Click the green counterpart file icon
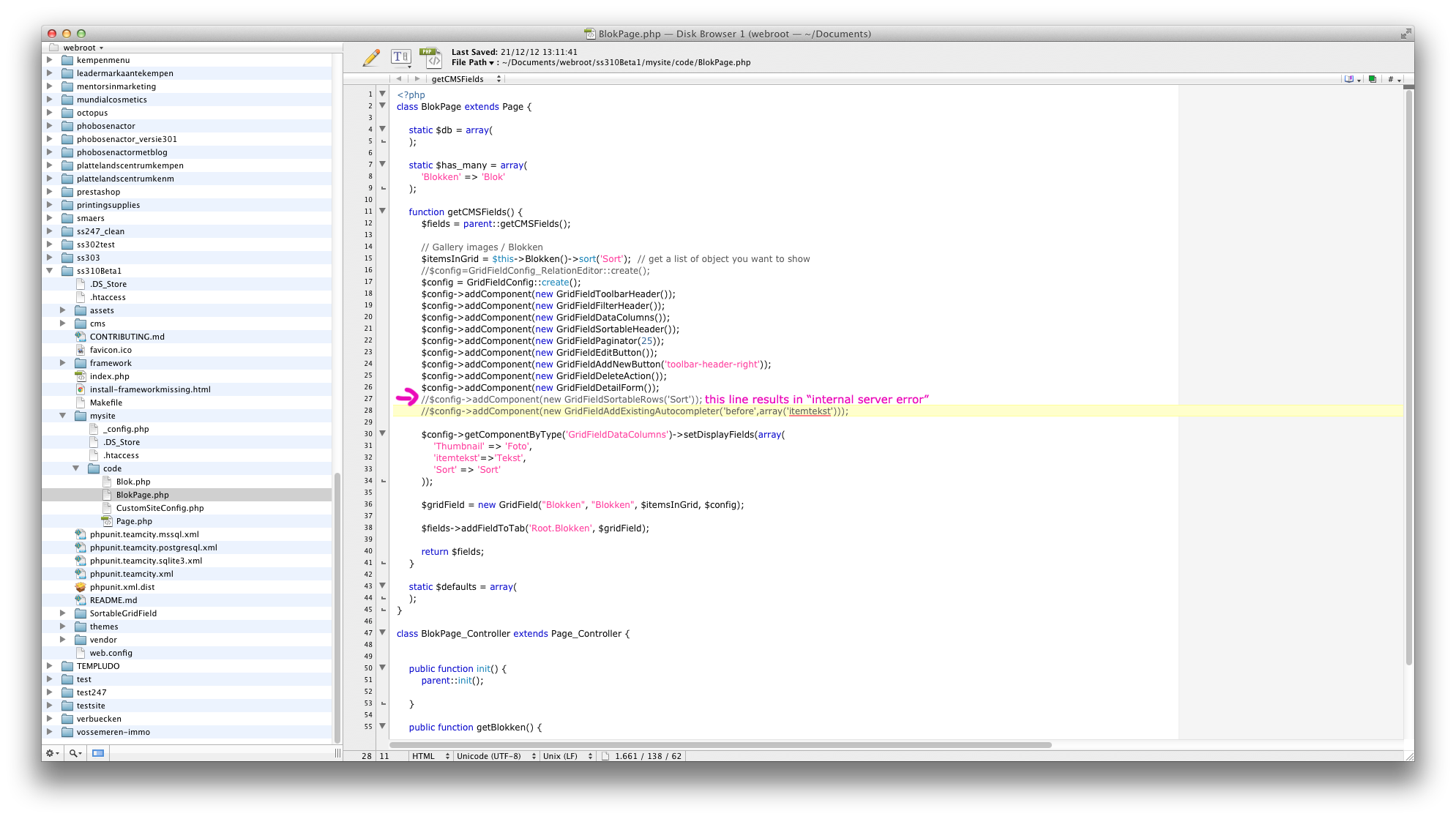Screen dimensions: 1456x819 (x=1373, y=79)
